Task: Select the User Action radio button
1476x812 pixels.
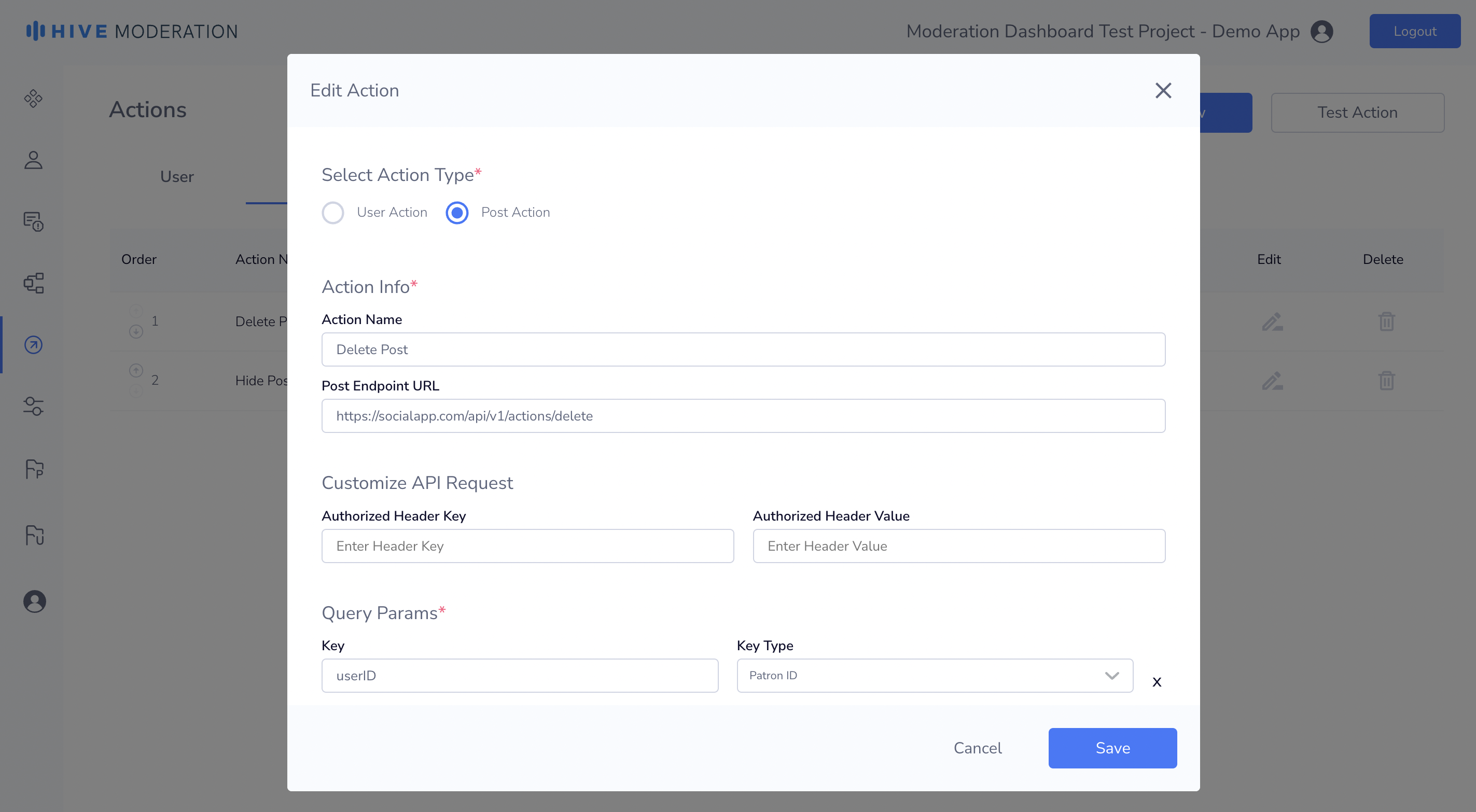Action: (333, 213)
